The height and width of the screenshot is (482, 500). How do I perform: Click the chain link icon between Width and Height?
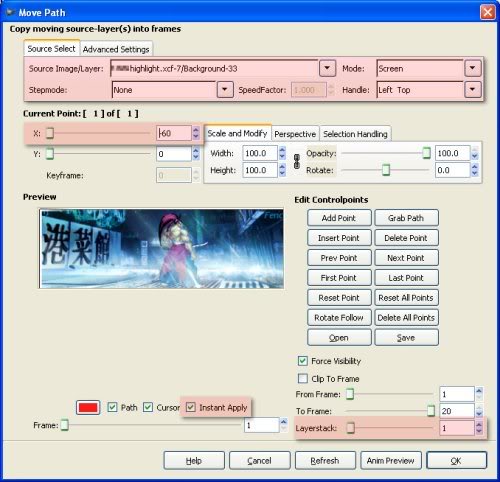pos(297,162)
